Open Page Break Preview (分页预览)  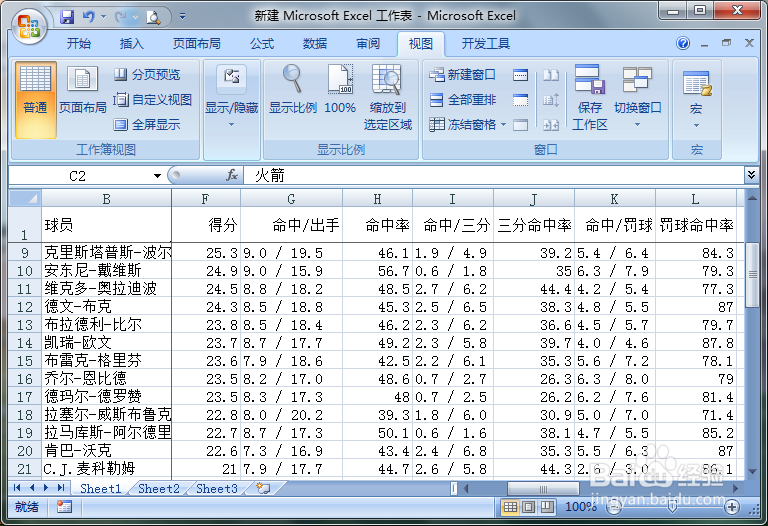(x=147, y=74)
